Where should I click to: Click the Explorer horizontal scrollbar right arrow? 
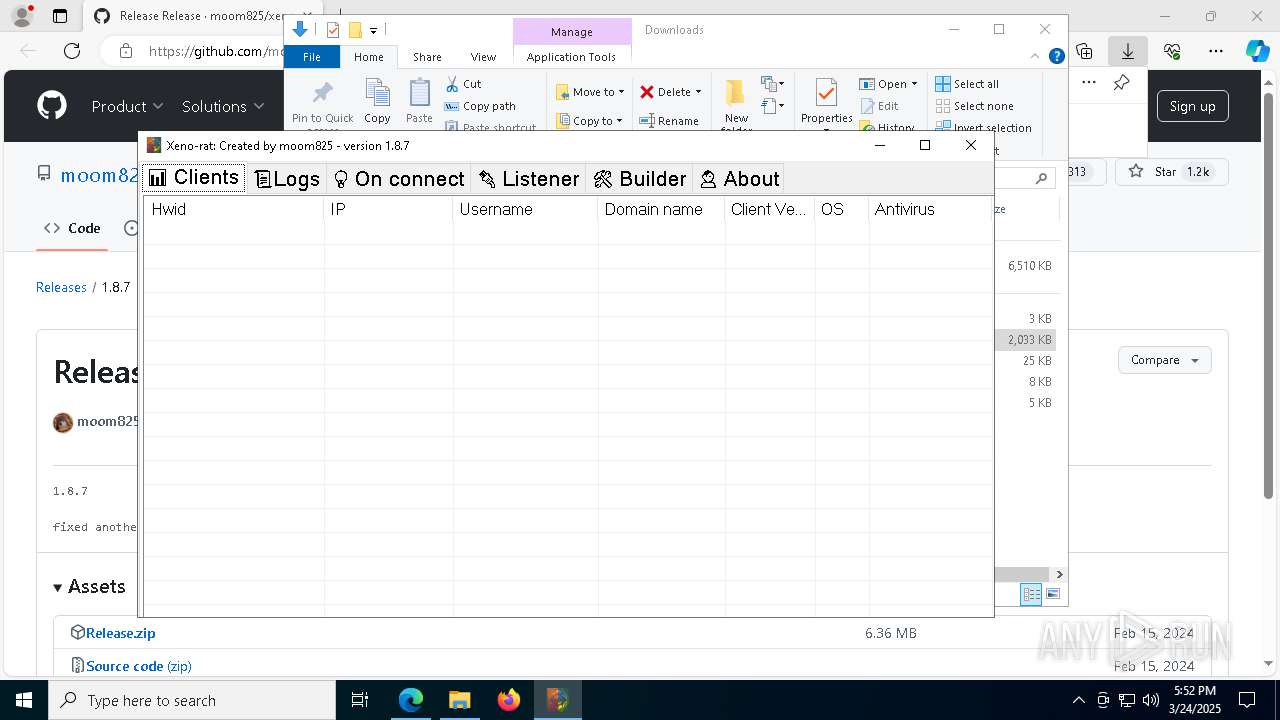[x=1059, y=574]
